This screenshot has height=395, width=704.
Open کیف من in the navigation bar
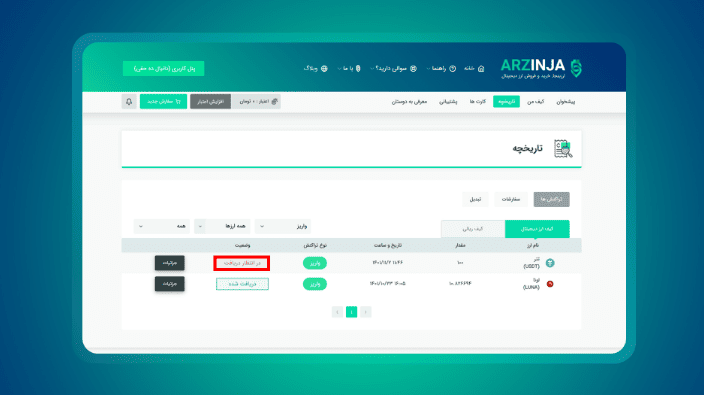[x=536, y=102]
